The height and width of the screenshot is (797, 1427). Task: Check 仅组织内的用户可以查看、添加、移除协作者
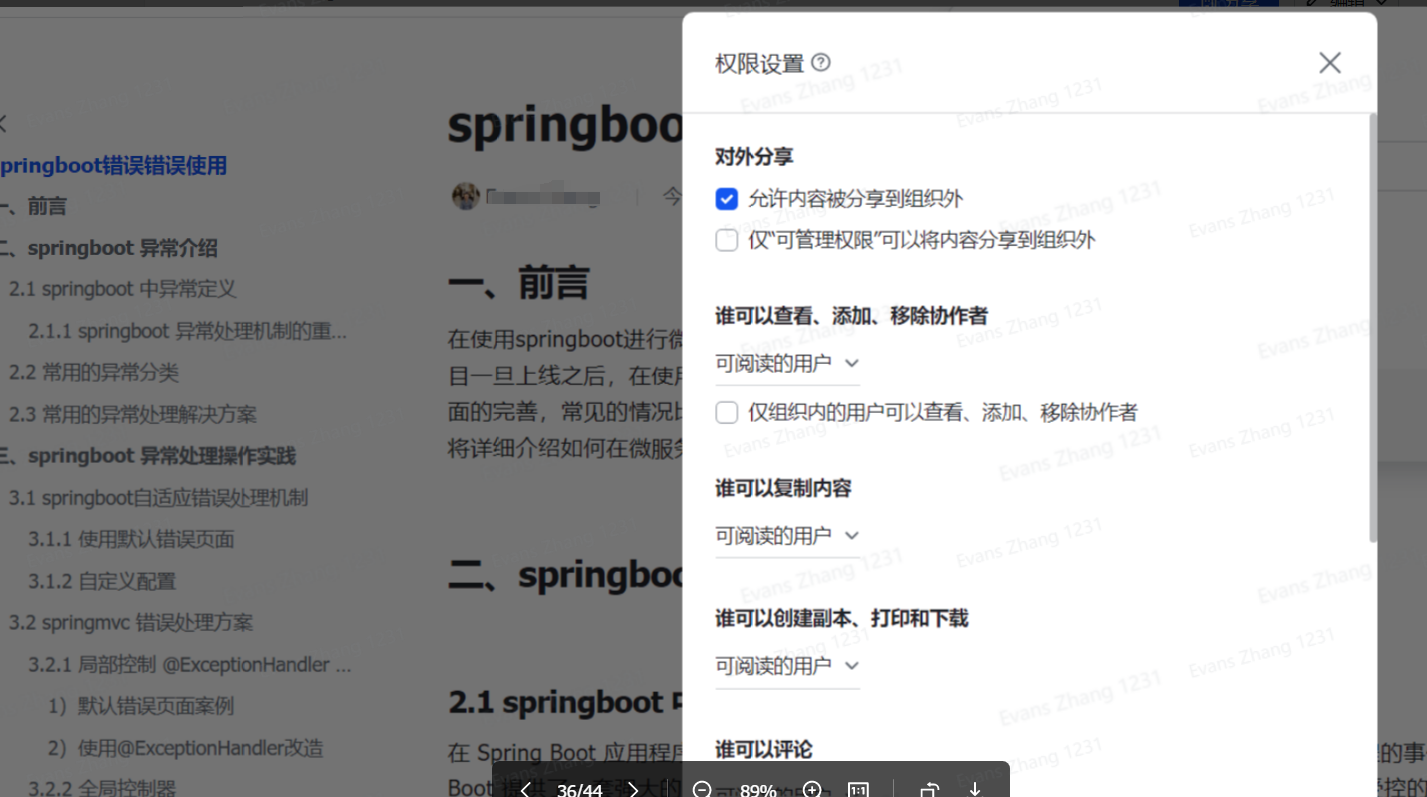tap(727, 412)
